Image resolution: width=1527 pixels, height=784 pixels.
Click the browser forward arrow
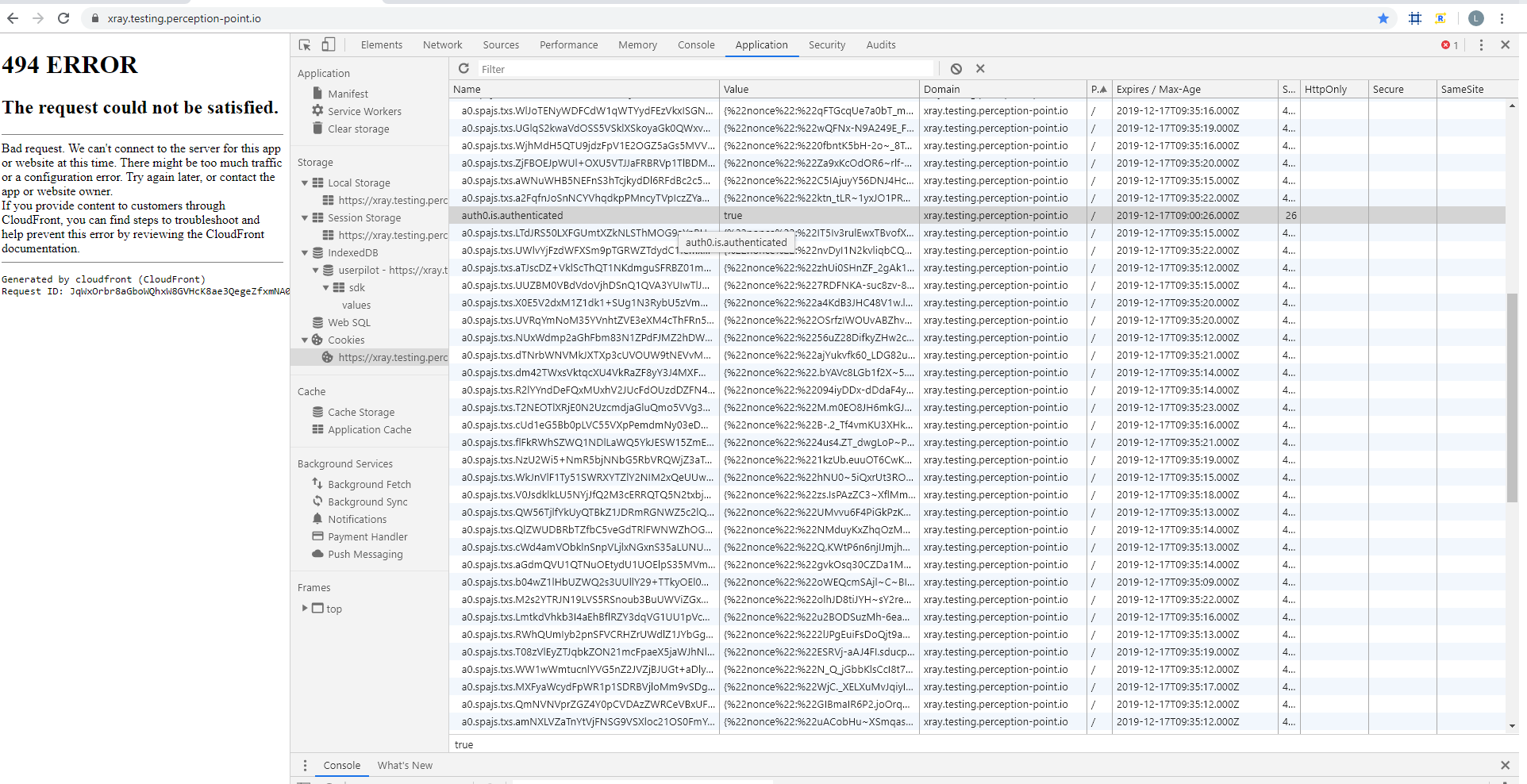[38, 18]
